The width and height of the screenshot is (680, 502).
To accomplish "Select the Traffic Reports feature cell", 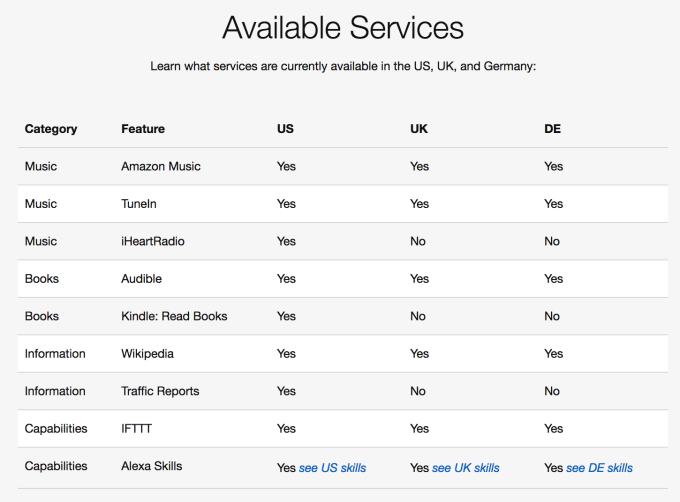I will pyautogui.click(x=160, y=391).
